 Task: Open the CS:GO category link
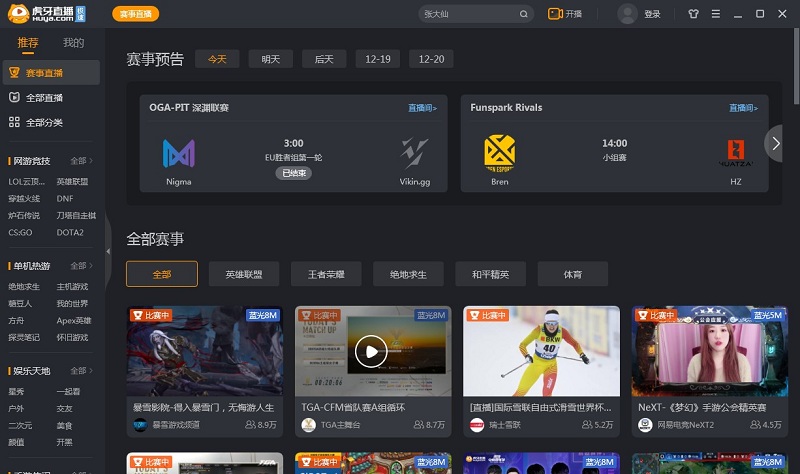pyautogui.click(x=20, y=232)
